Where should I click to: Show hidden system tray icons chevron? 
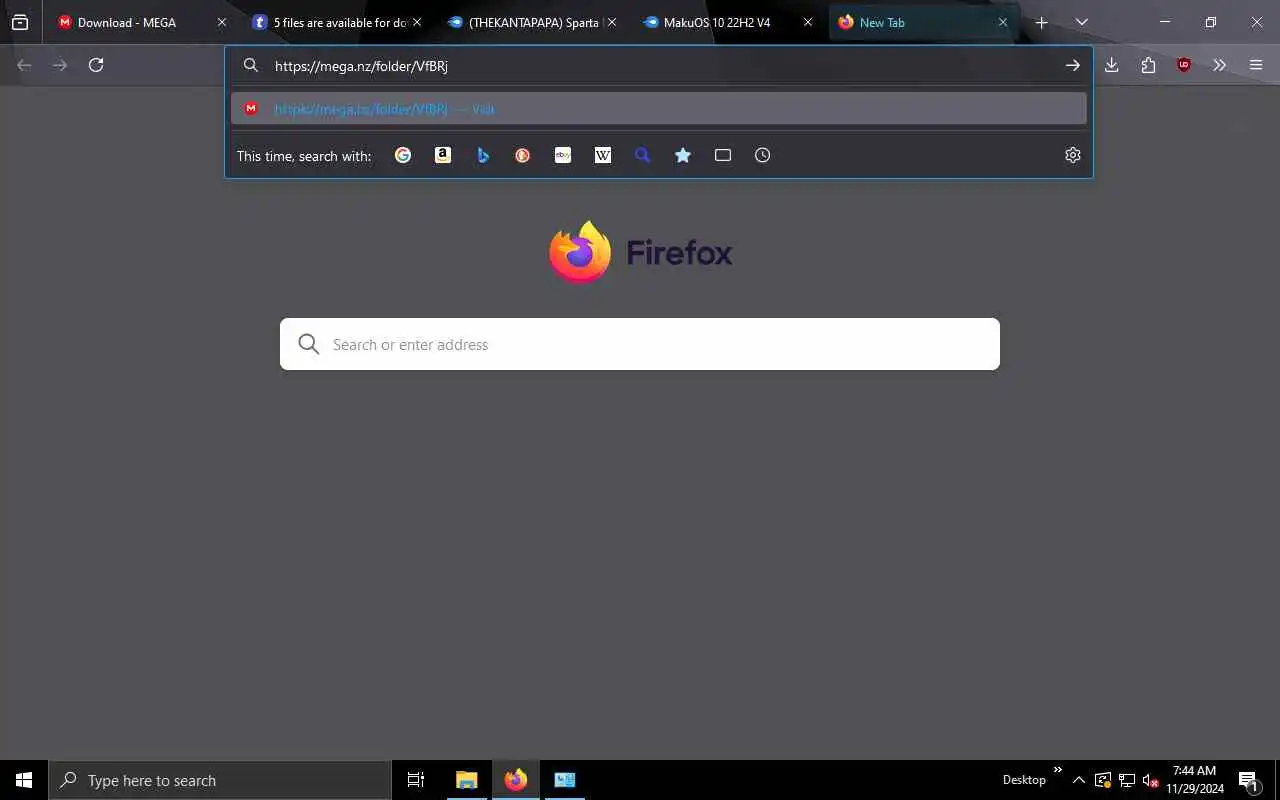[x=1078, y=780]
